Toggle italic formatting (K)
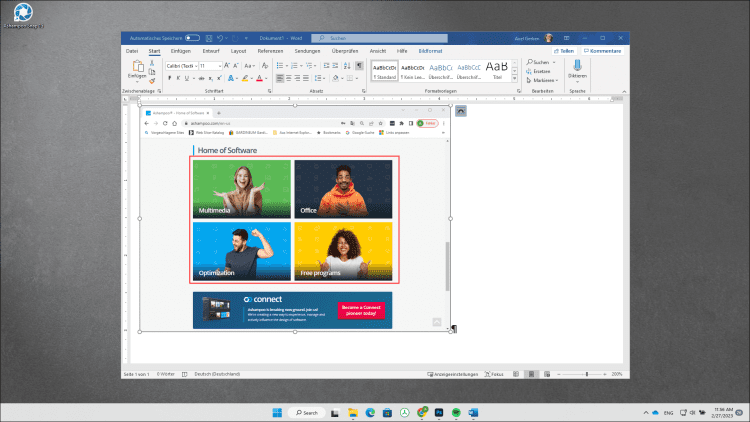750x422 pixels. tap(178, 78)
